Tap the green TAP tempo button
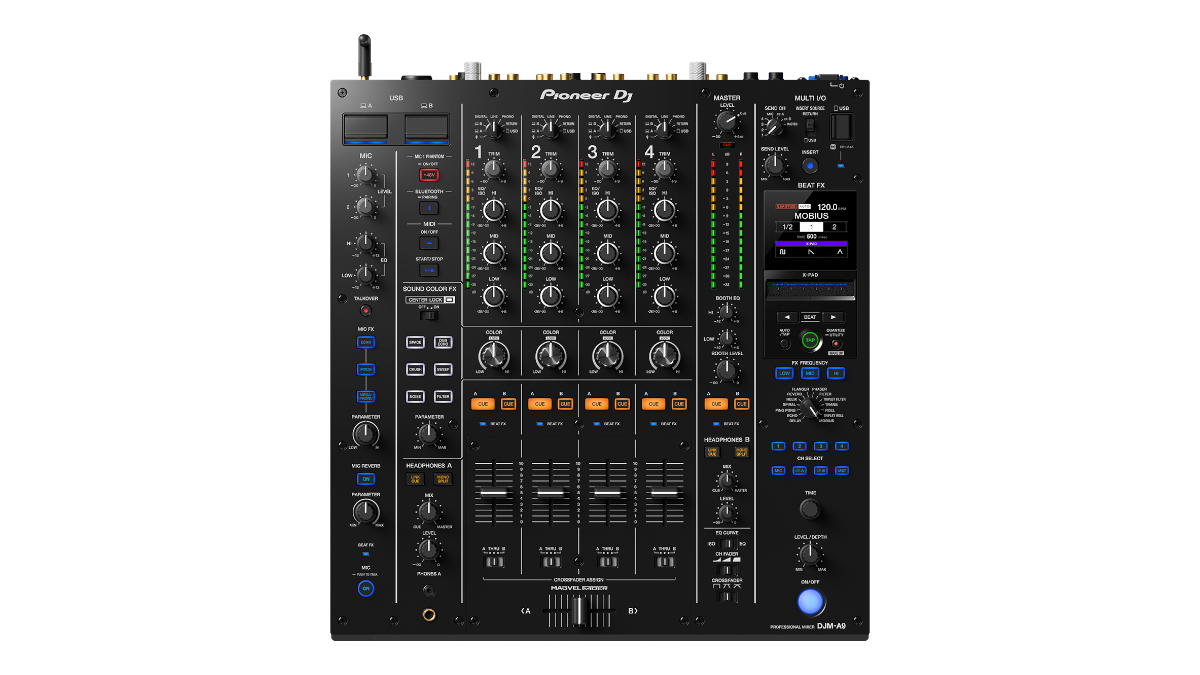The image size is (1200, 675). pyautogui.click(x=810, y=340)
